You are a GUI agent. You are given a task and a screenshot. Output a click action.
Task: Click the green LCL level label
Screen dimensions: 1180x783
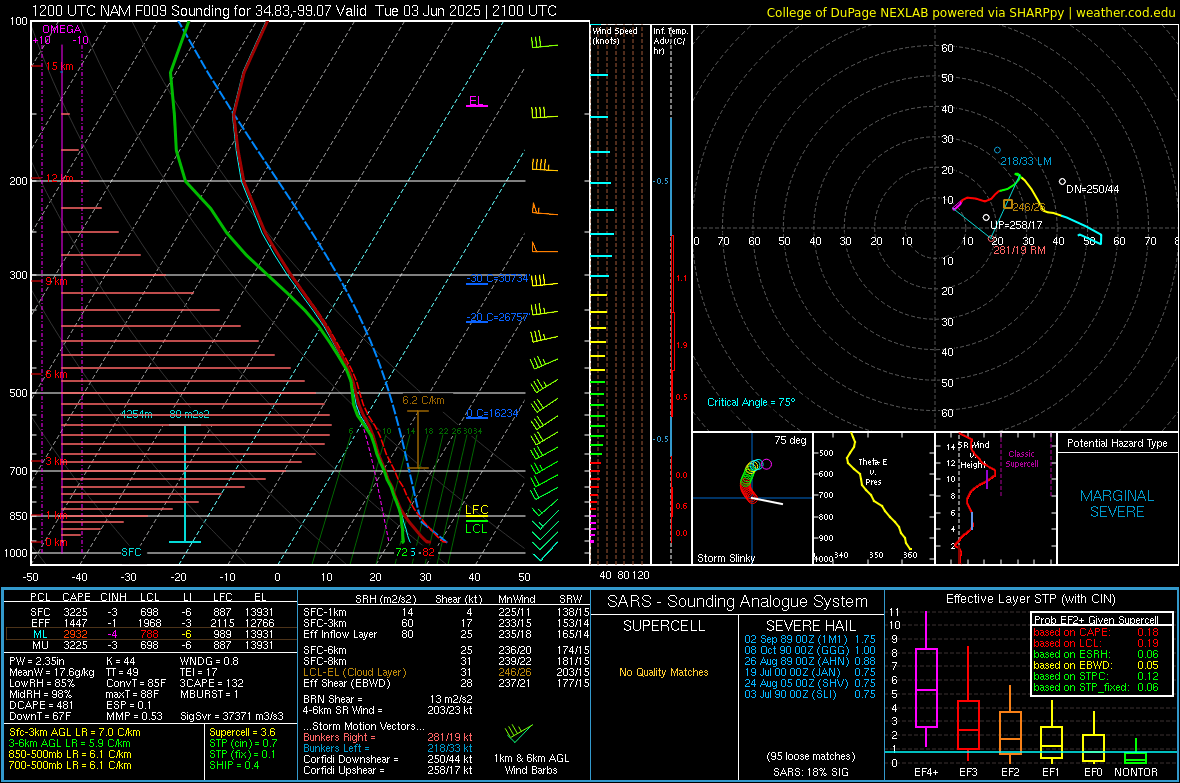[x=476, y=529]
